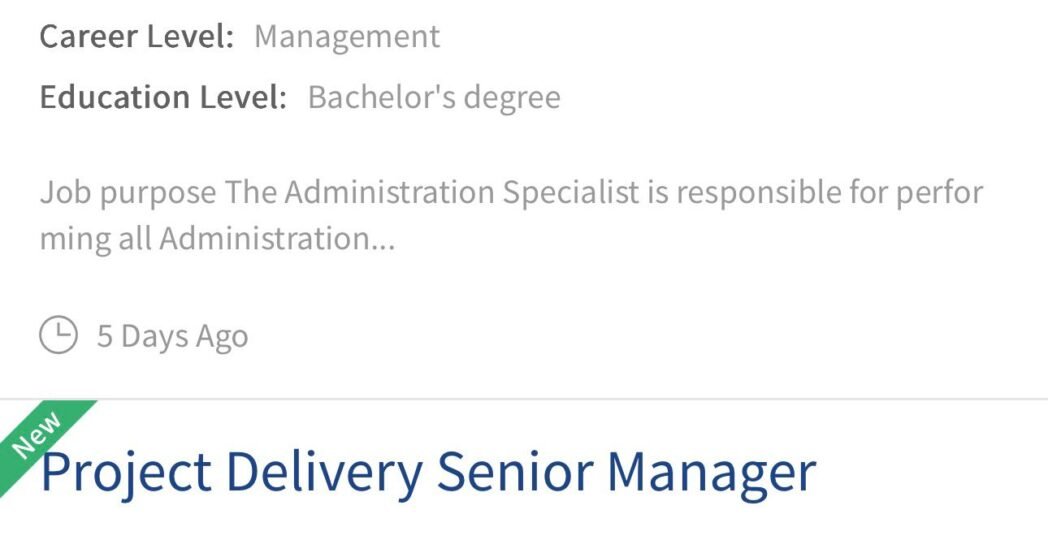Click the word Project in job title
The width and height of the screenshot is (1048, 540).
click(126, 472)
